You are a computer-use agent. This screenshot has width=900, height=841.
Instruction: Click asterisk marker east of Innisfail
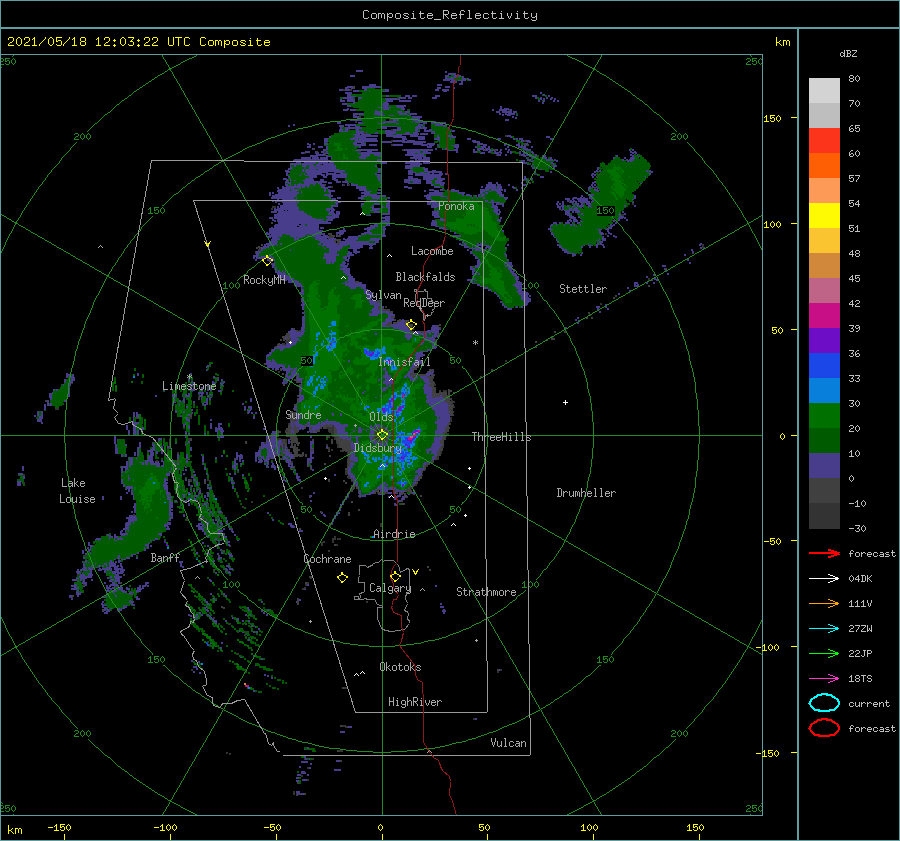point(475,343)
